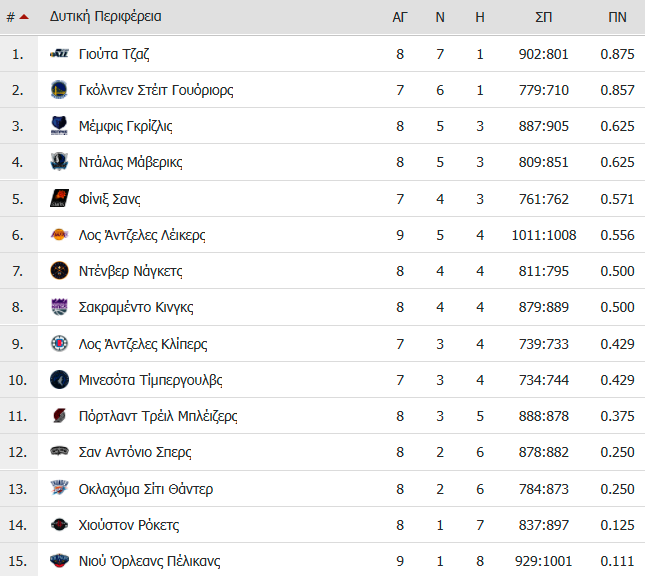The width and height of the screenshot is (645, 576).
Task: Open the Σαν Αντόνιο Σπερς team link
Action: [135, 452]
